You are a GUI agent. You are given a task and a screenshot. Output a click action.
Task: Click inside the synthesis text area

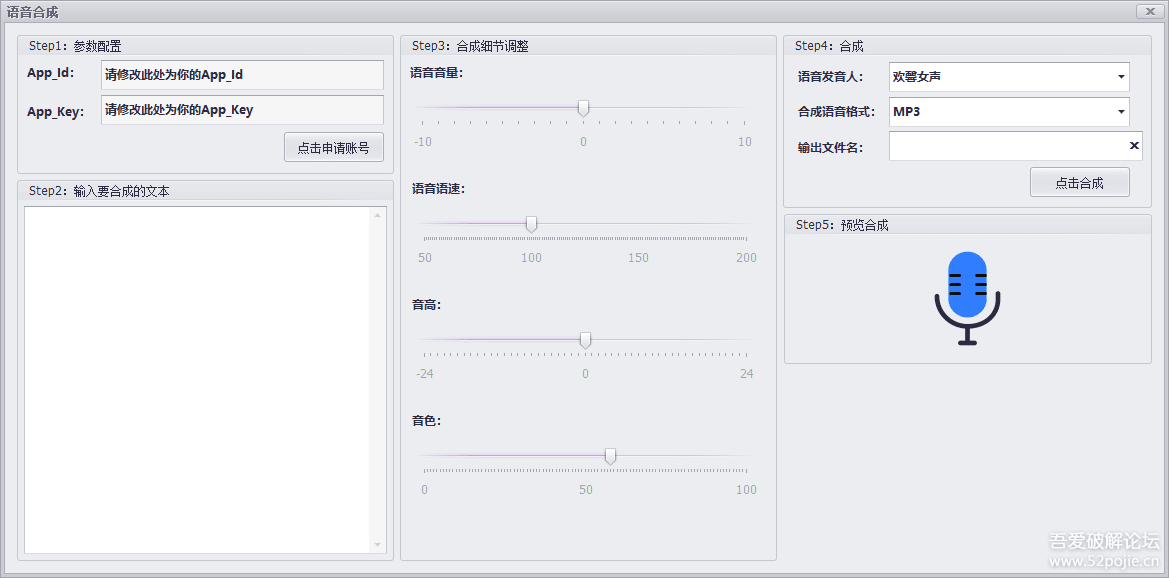point(198,380)
